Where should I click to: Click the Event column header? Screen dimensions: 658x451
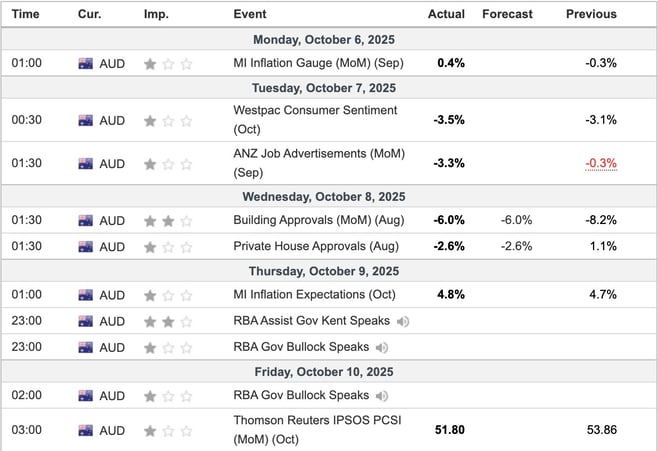click(249, 14)
